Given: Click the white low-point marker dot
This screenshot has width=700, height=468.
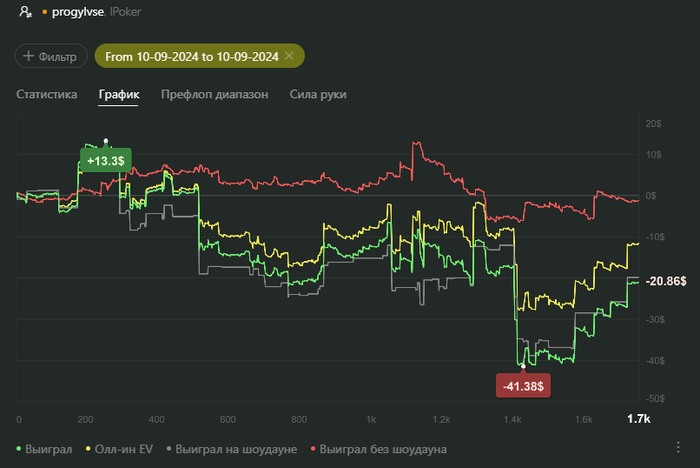Looking at the screenshot, I should (x=523, y=365).
